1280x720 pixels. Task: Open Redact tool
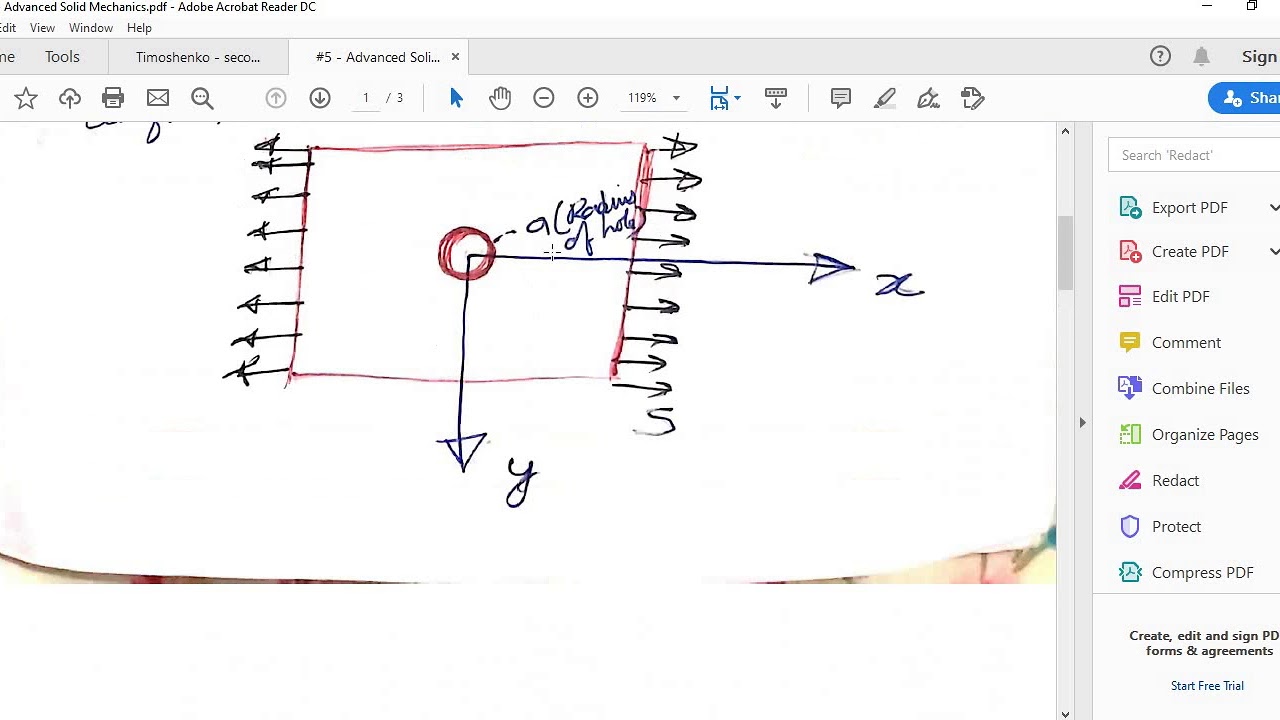pos(1159,481)
